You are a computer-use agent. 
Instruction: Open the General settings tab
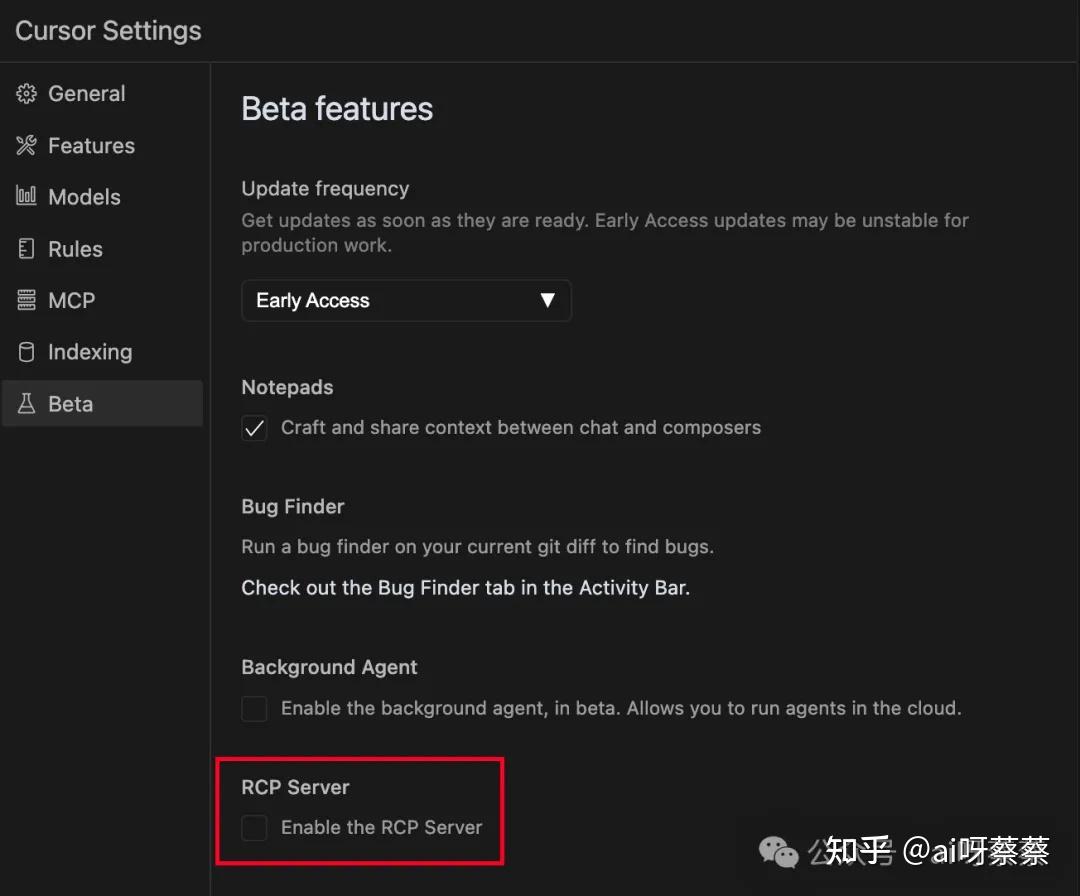click(x=87, y=94)
